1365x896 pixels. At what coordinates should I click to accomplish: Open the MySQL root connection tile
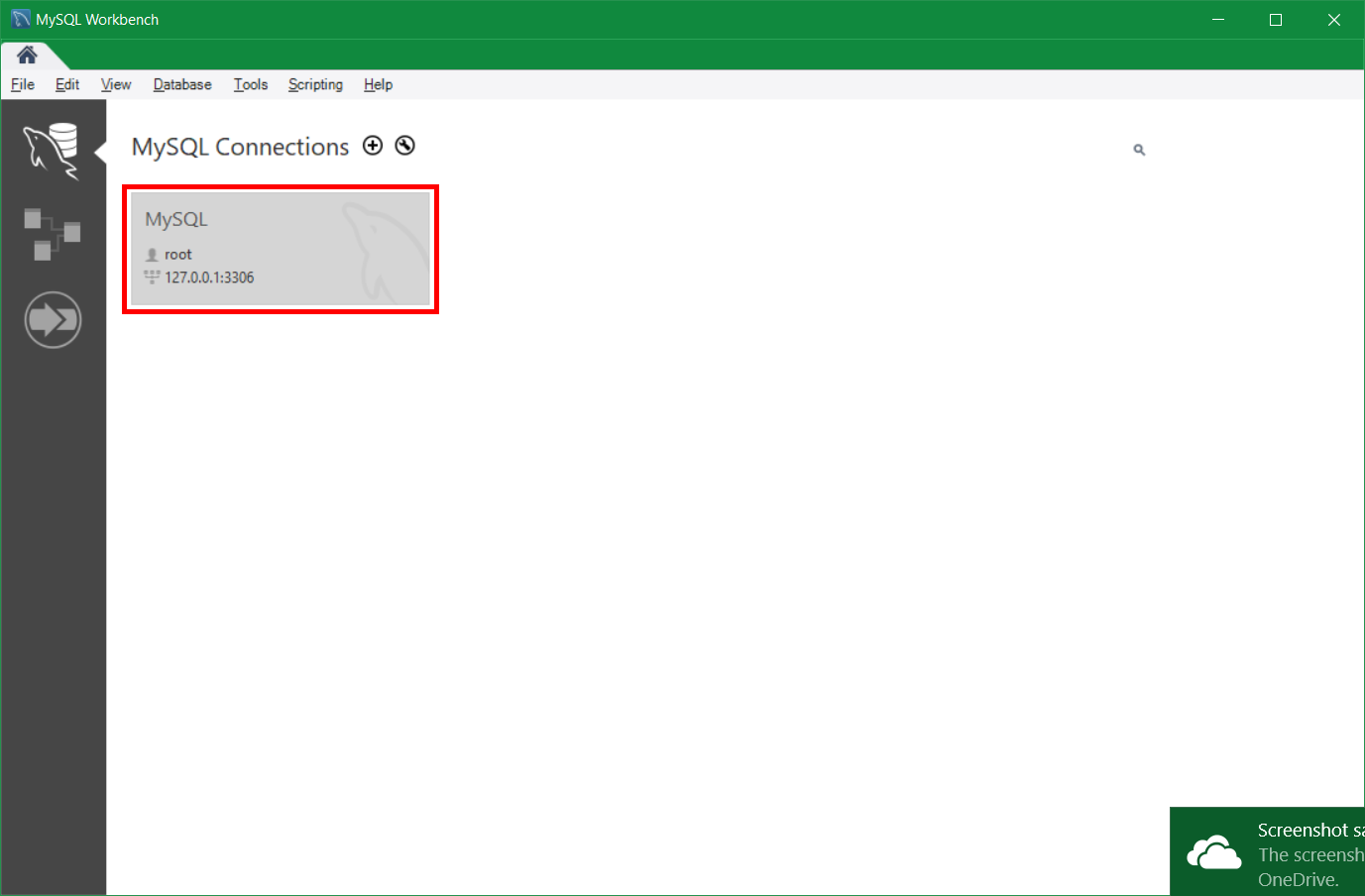point(281,249)
